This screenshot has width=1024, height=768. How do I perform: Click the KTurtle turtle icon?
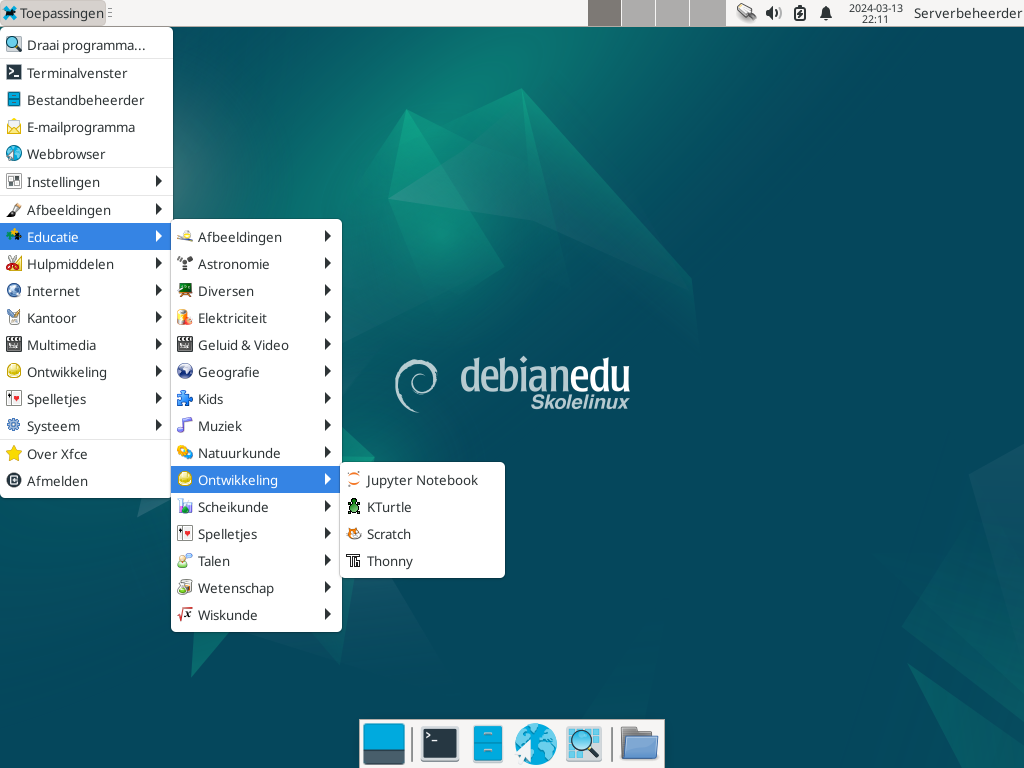pyautogui.click(x=353, y=507)
